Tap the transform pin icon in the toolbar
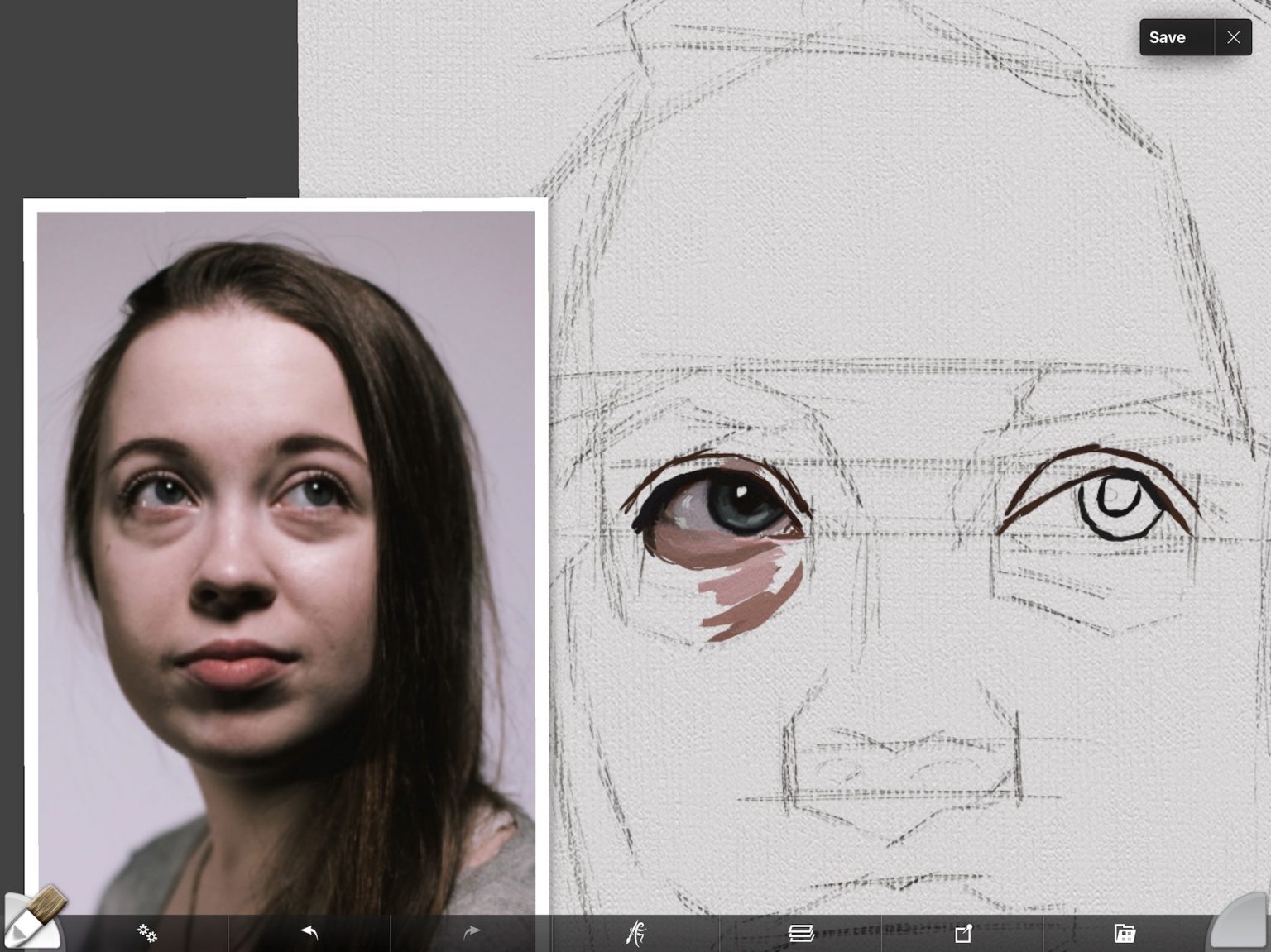 tap(637, 932)
